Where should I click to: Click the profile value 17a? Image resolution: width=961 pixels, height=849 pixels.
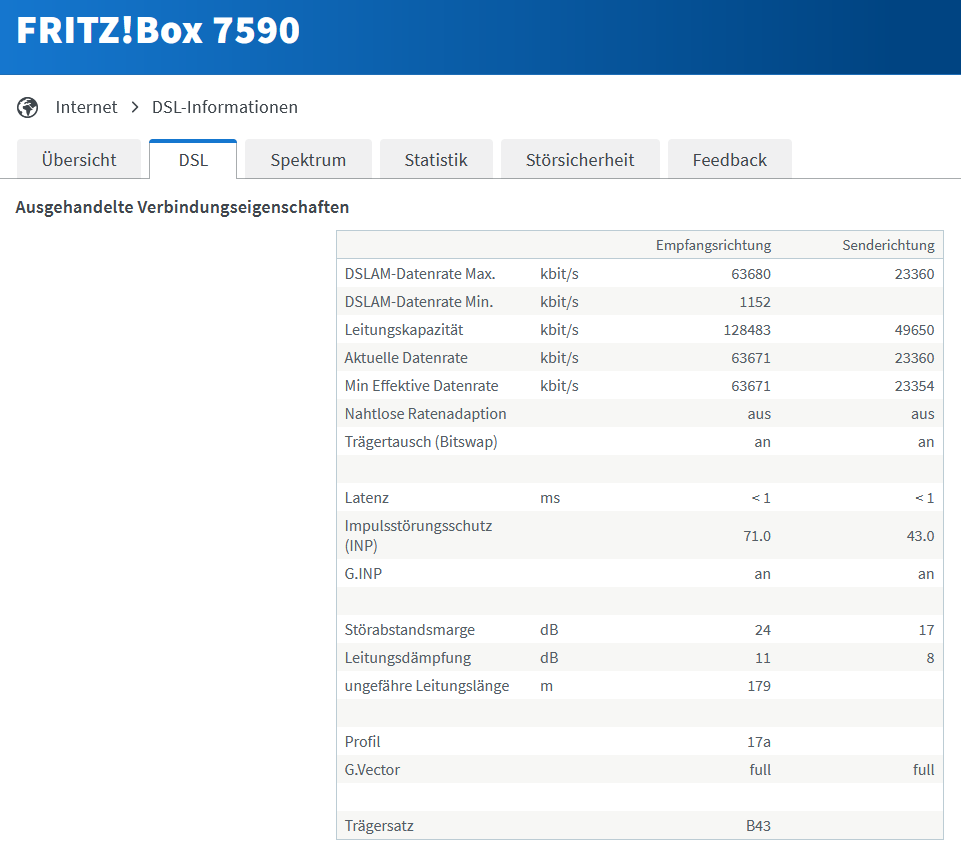(x=759, y=742)
